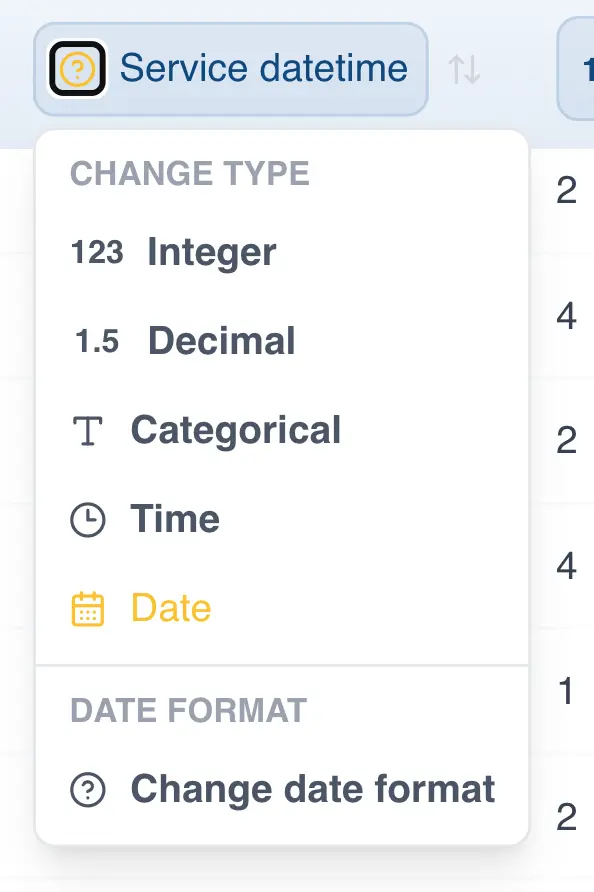Click the yellow calendar icon next to Date
Screen dimensions: 594x892
coord(90,608)
